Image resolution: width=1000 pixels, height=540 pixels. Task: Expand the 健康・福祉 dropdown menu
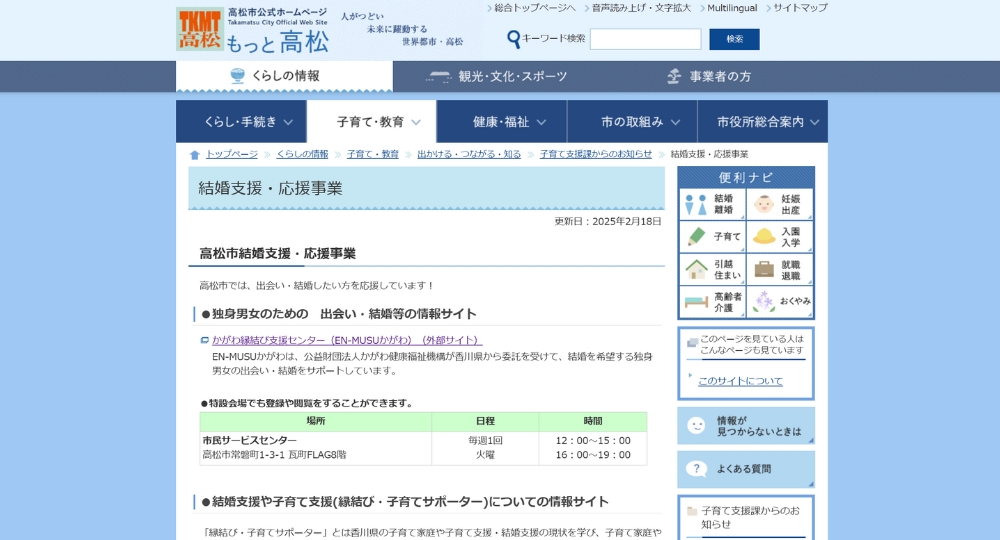502,122
